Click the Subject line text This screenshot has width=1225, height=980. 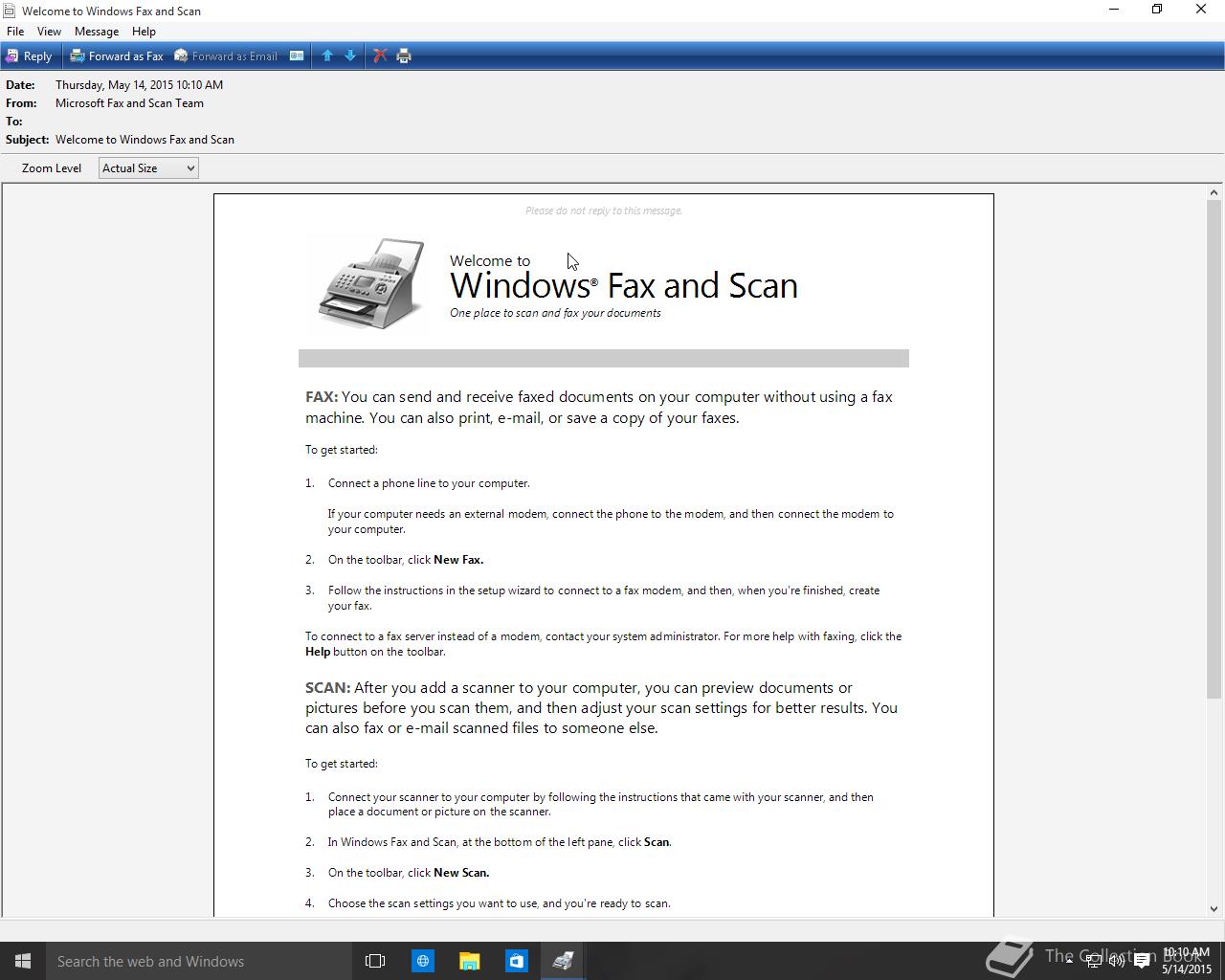[145, 140]
